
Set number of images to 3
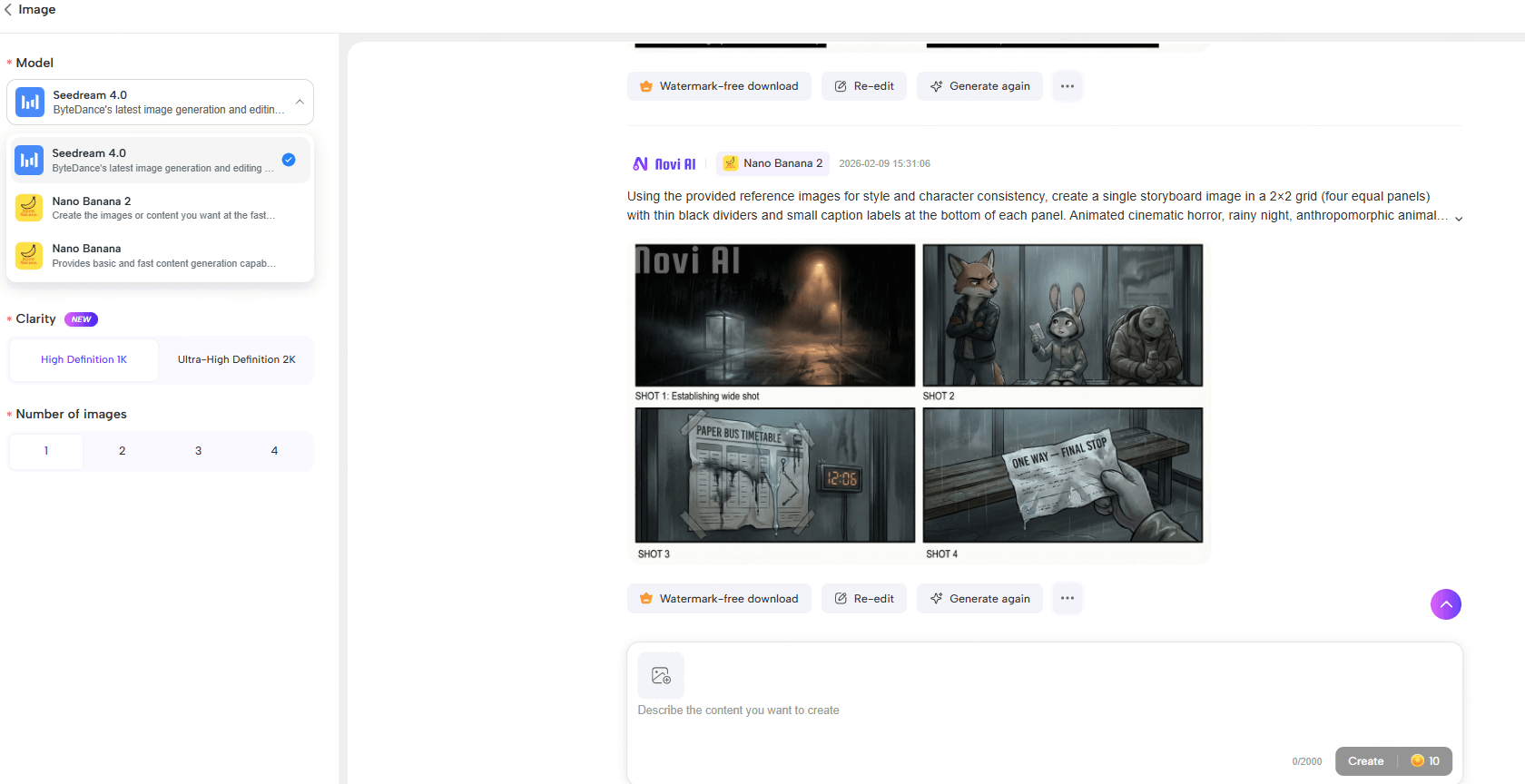coord(198,451)
